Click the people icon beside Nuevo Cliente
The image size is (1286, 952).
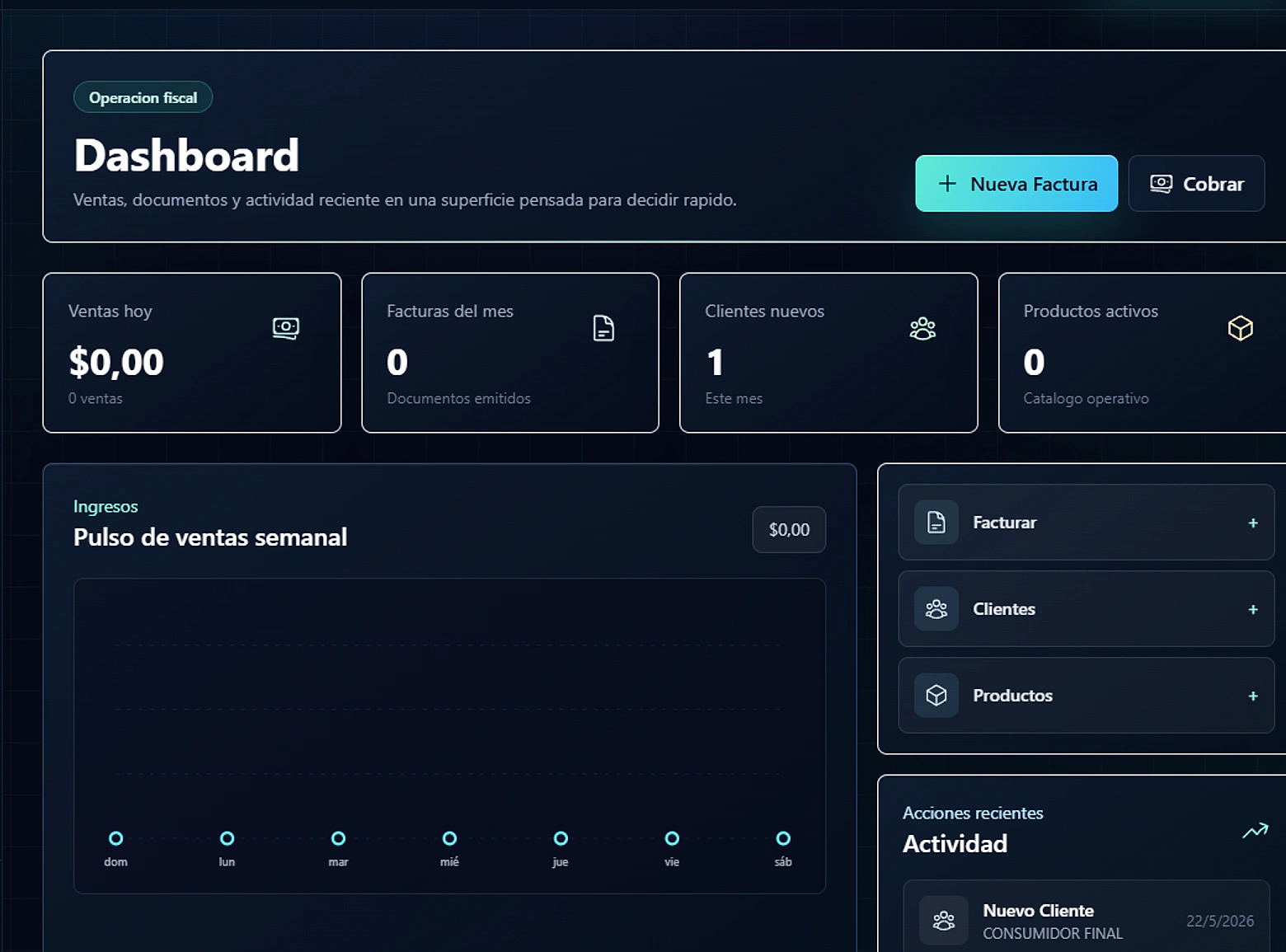tap(944, 921)
